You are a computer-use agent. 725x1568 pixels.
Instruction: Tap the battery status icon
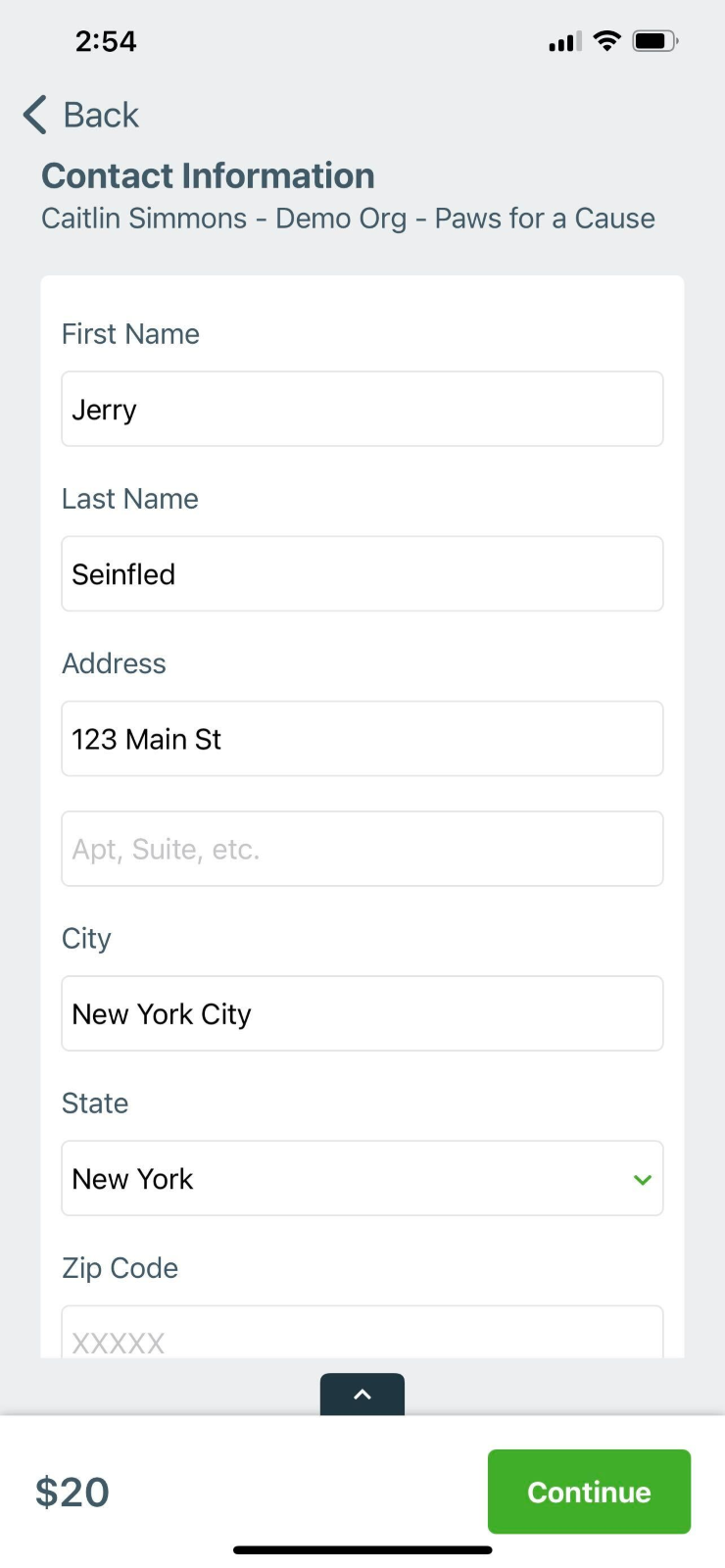(x=655, y=41)
